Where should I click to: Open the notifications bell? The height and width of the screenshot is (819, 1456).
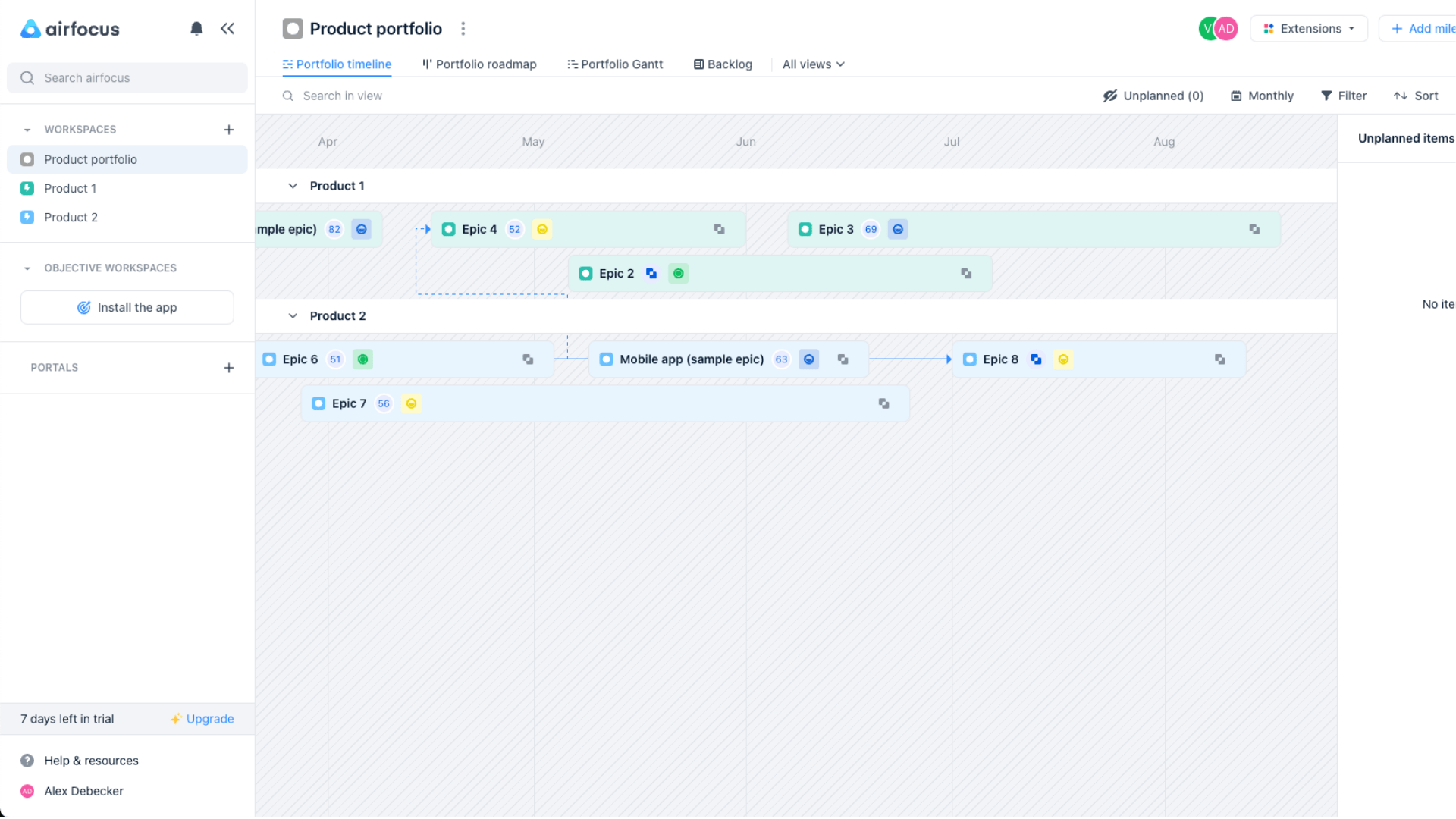pyautogui.click(x=196, y=29)
